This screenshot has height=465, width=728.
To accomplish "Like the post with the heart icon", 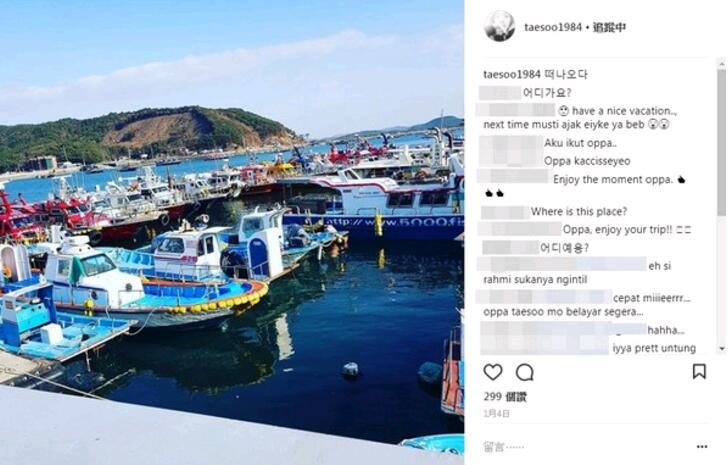I will click(x=493, y=372).
